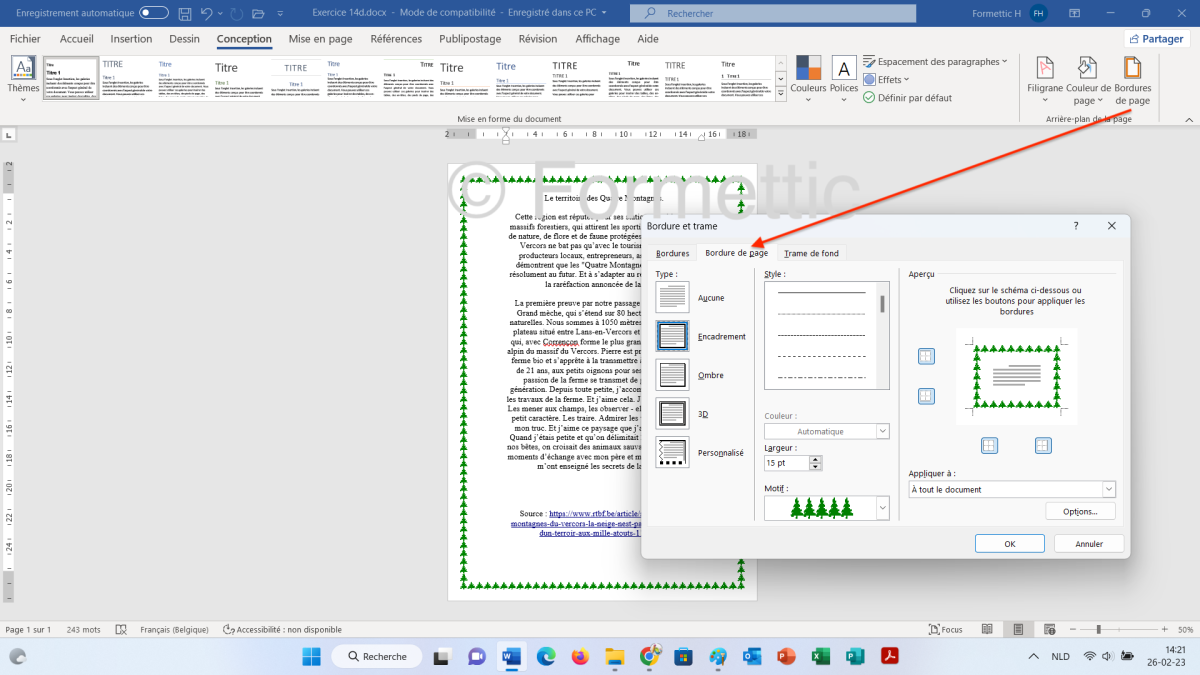Confirm the dialog with OK
Screen dimensions: 1200x675
pos(1010,544)
